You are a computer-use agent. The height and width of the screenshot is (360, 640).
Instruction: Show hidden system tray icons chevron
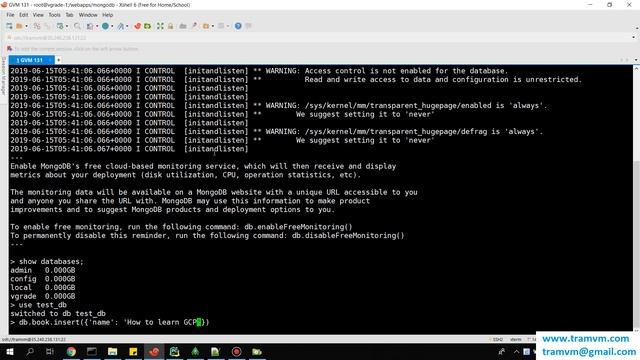coord(516,351)
